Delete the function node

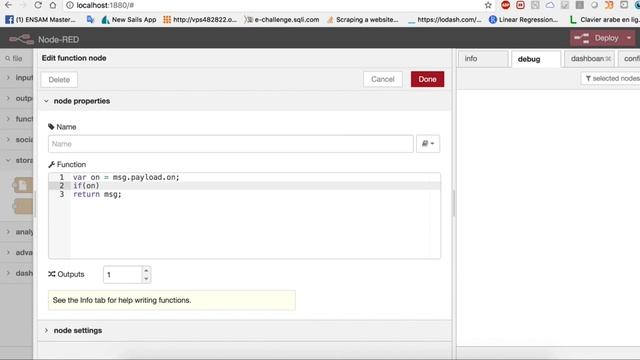coord(59,80)
